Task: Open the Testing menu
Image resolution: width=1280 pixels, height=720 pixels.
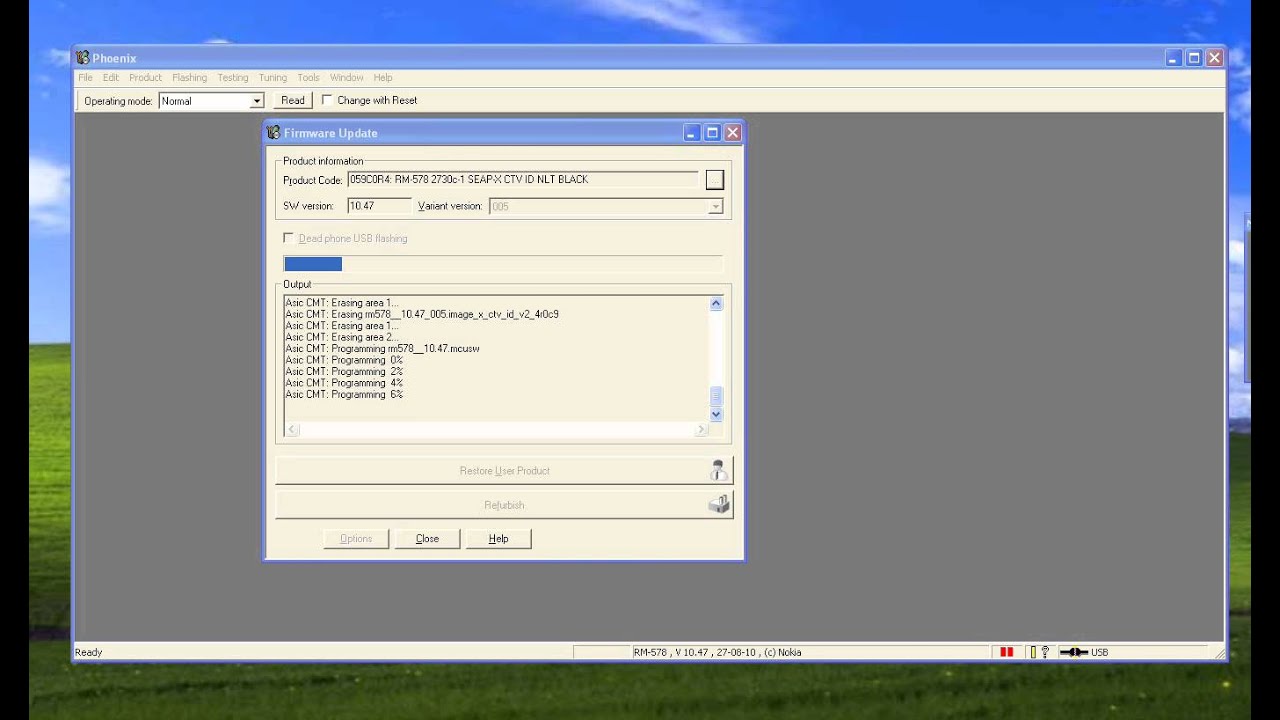Action: 233,77
